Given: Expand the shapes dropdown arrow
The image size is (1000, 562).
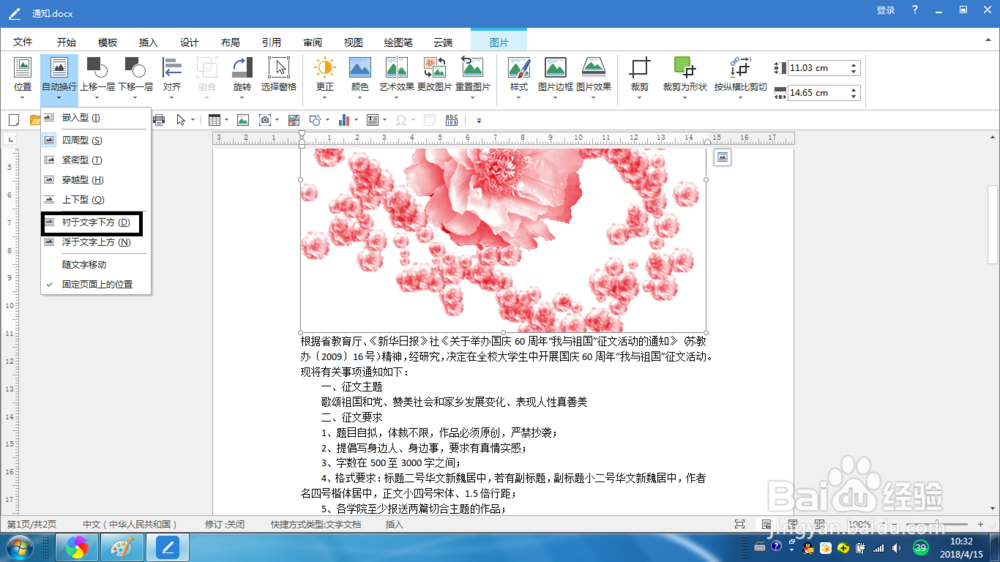Looking at the screenshot, I should [327, 120].
